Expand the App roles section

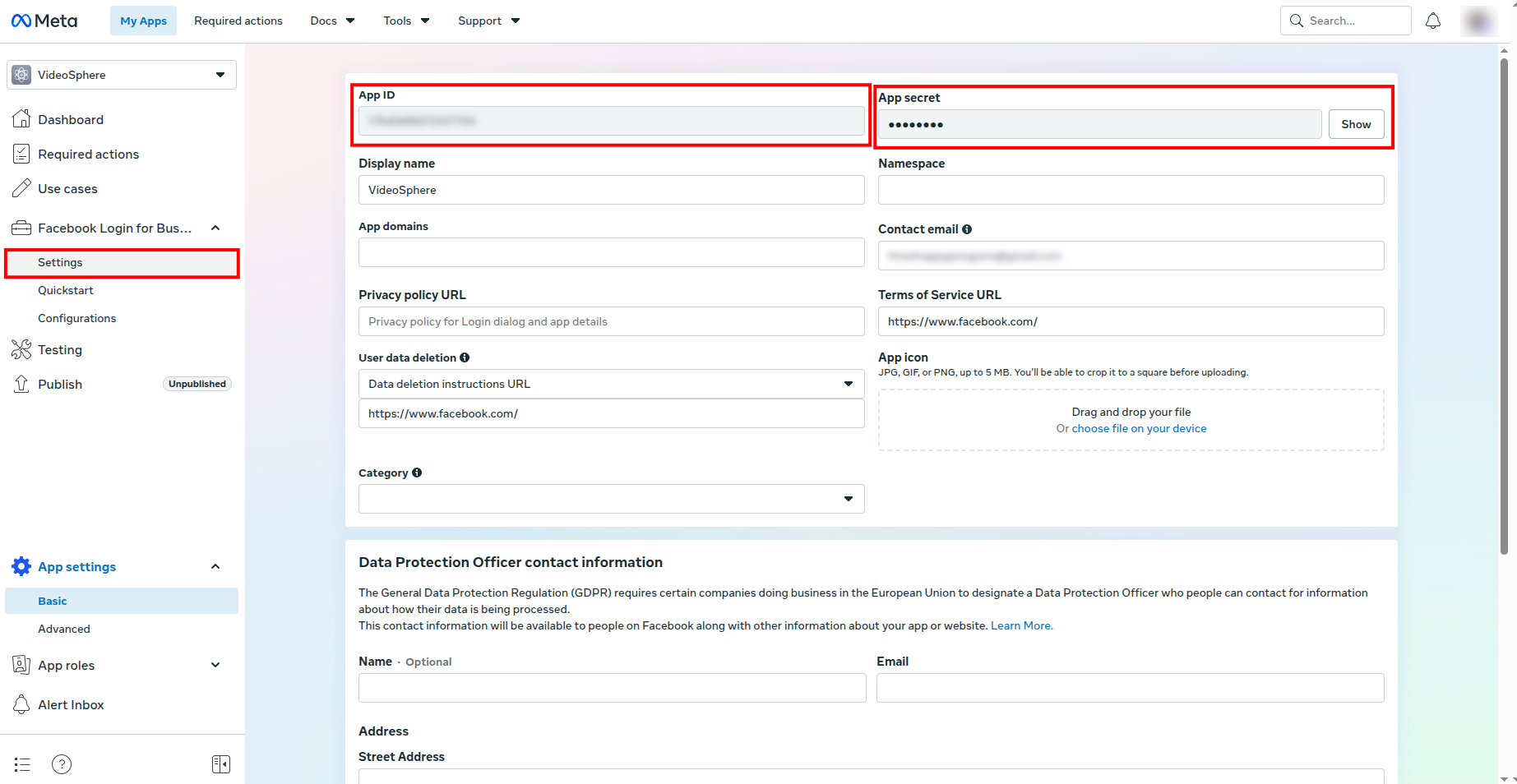click(215, 665)
